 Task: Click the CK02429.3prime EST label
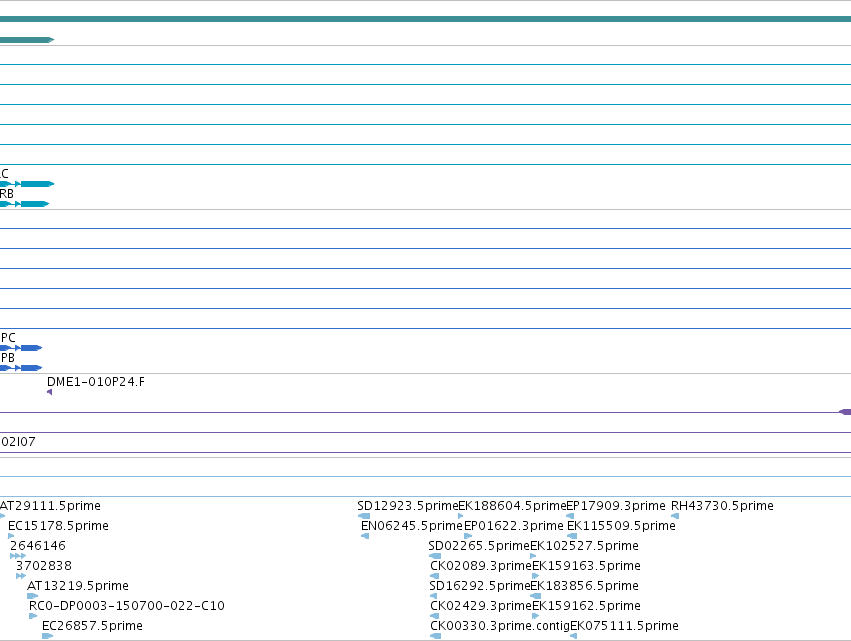(481, 606)
